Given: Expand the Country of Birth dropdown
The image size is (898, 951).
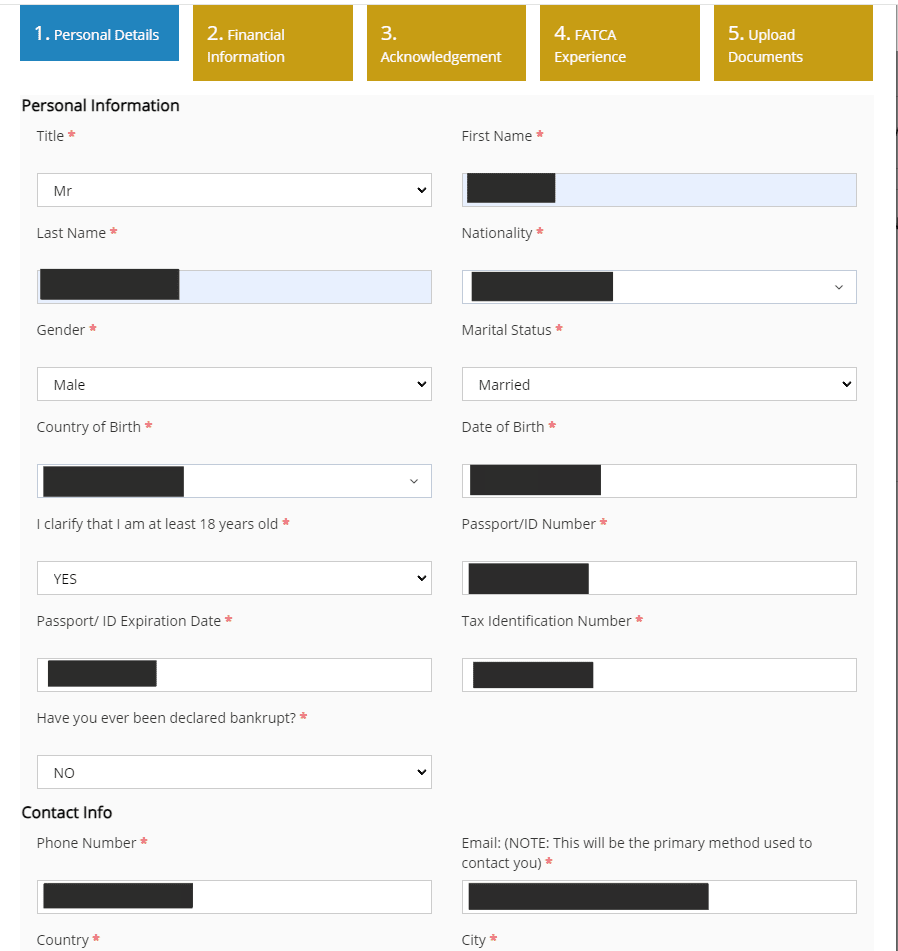Looking at the screenshot, I should point(234,482).
